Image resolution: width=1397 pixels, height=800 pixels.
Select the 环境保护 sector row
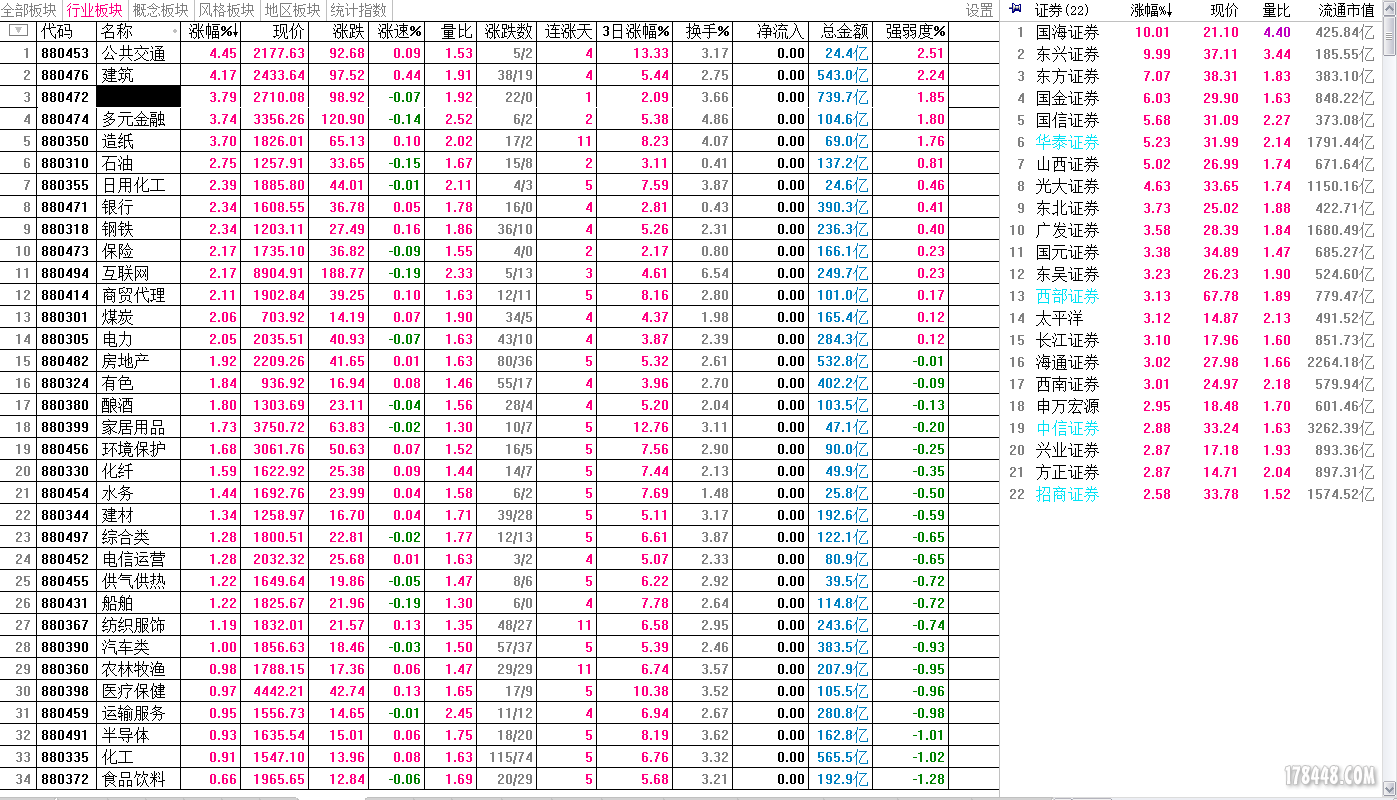coord(500,449)
